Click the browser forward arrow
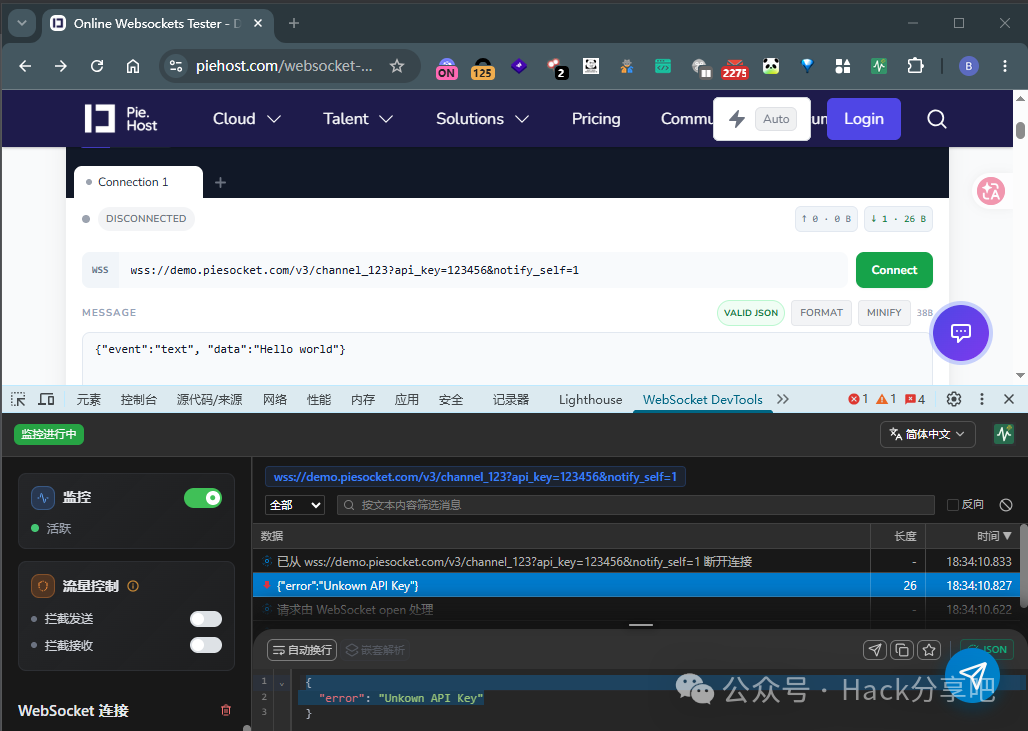Viewport: 1028px width, 731px height. [x=61, y=66]
